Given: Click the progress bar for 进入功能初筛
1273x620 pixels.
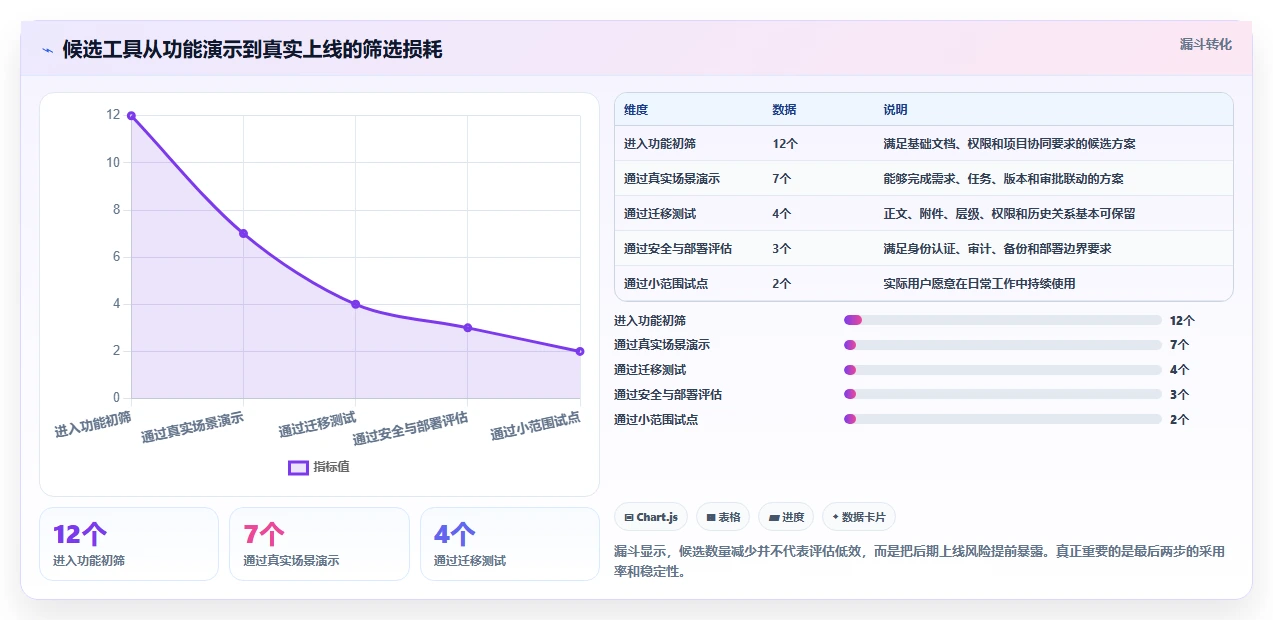Looking at the screenshot, I should (x=1003, y=320).
